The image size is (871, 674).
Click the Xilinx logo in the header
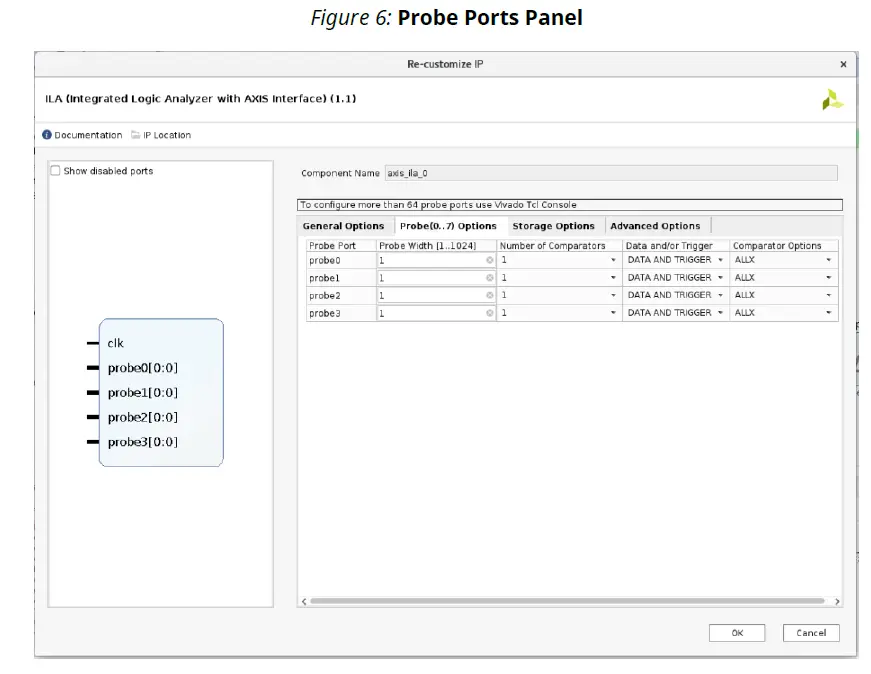tap(833, 99)
